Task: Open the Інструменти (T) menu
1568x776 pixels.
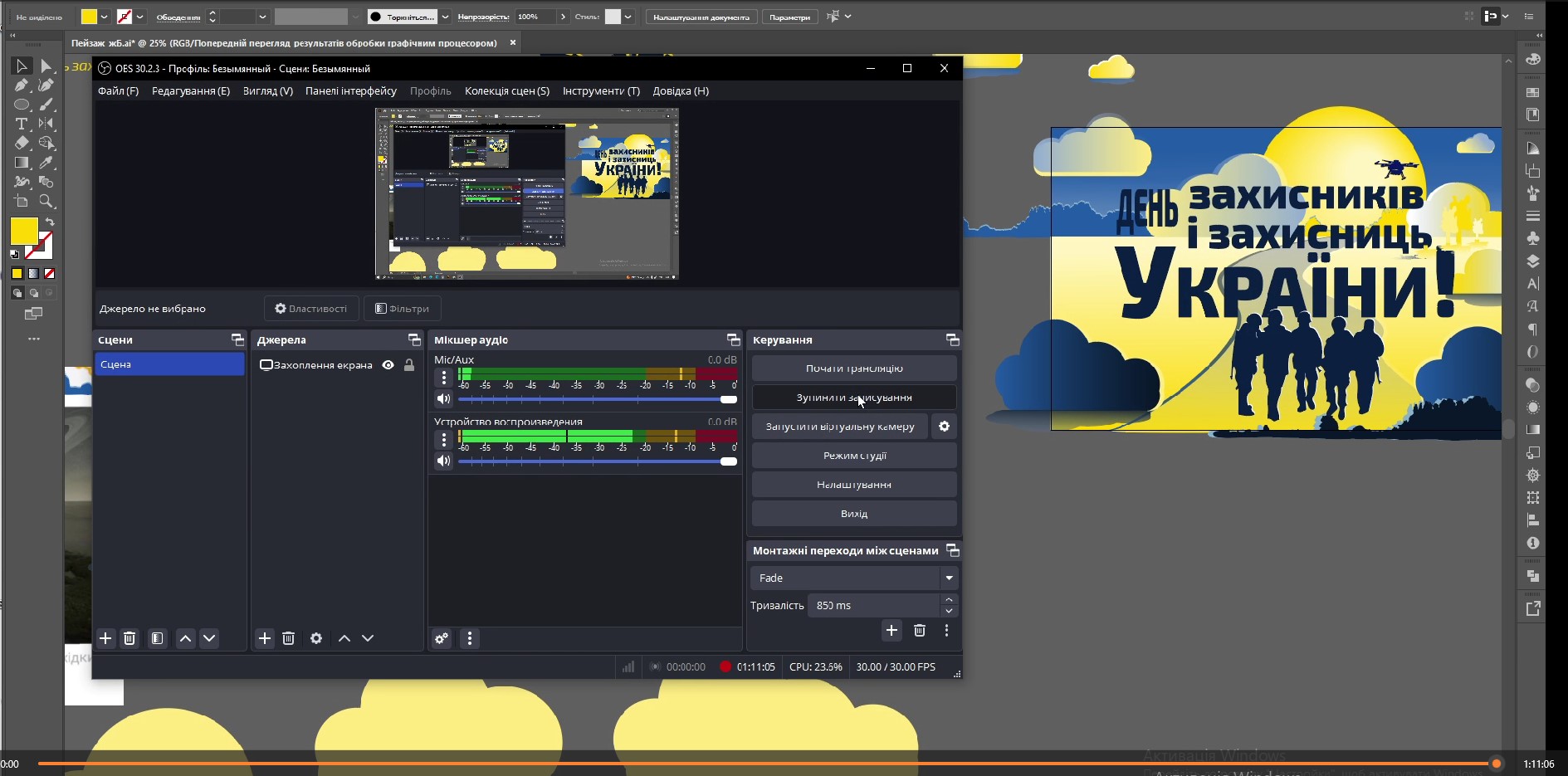Action: pyautogui.click(x=601, y=91)
